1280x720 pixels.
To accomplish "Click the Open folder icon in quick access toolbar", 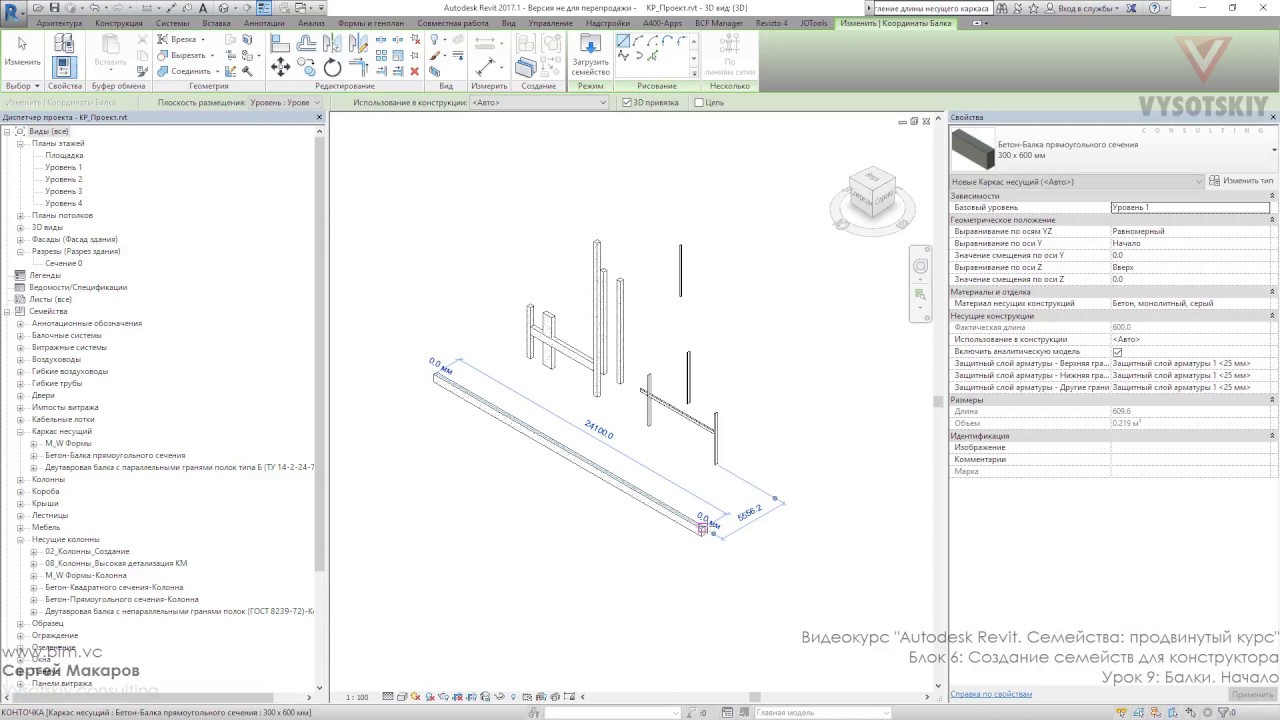I will [x=37, y=8].
